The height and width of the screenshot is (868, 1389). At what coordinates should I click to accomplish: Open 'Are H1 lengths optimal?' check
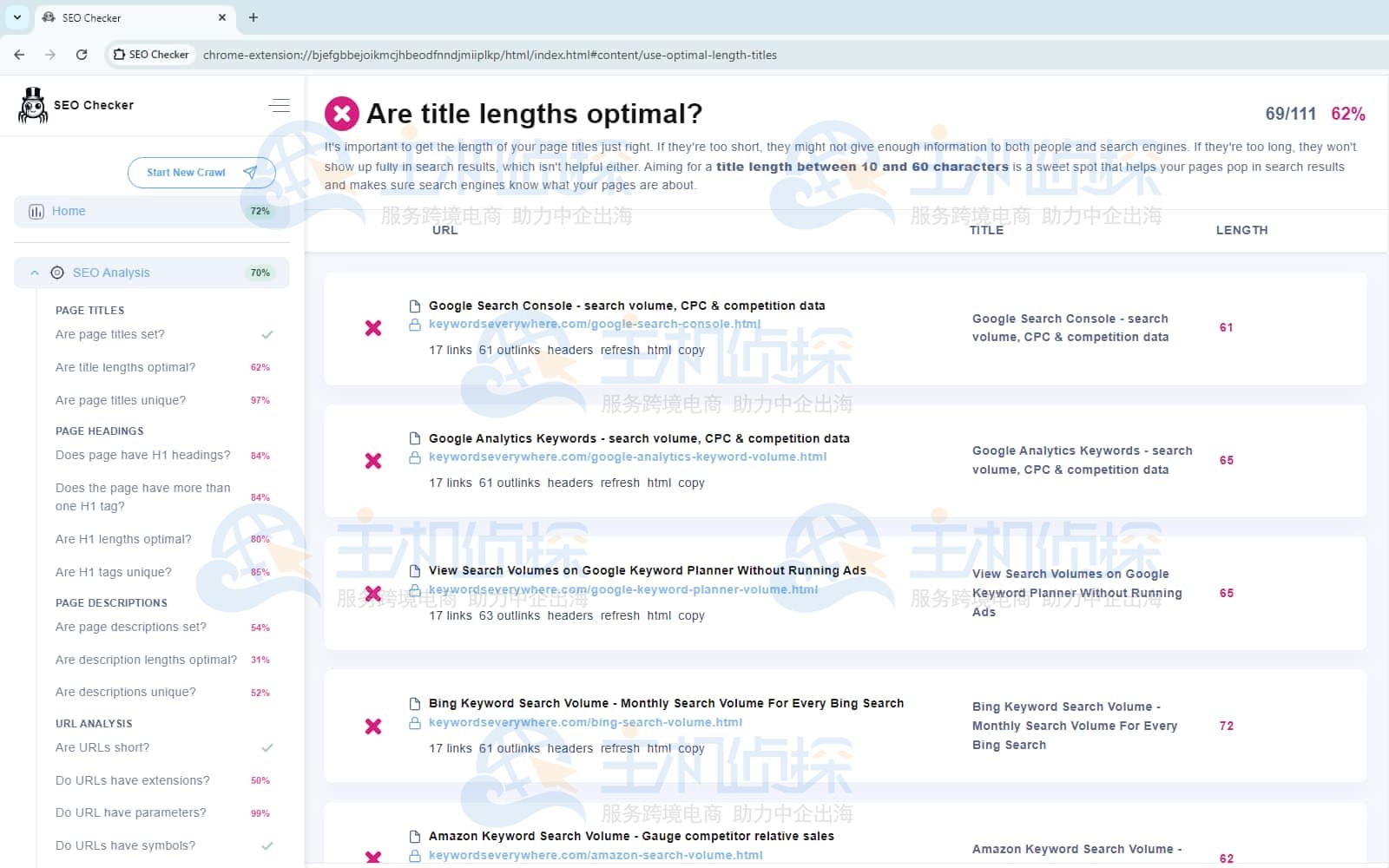coord(123,539)
